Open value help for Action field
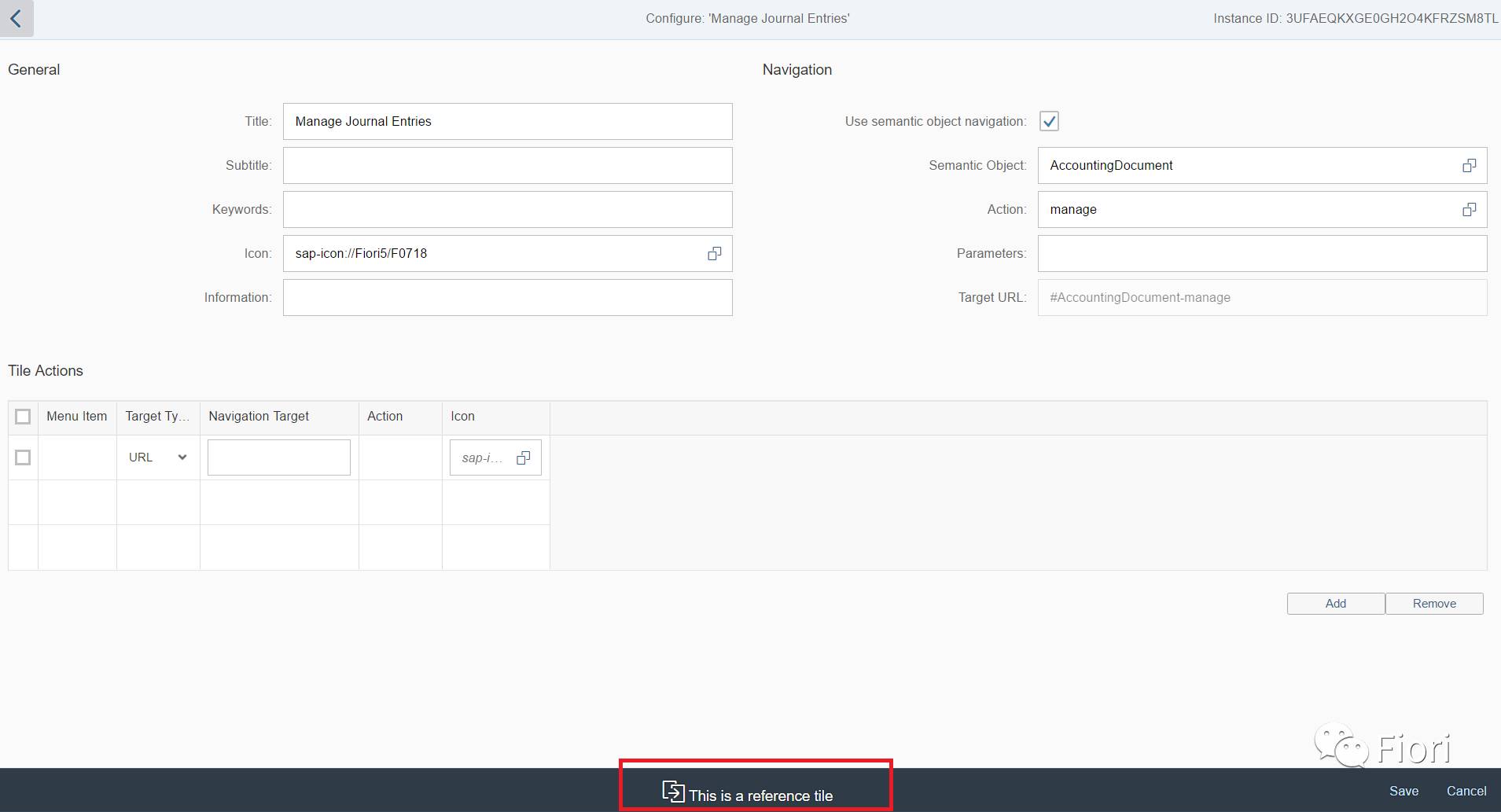1501x812 pixels. 1468,209
